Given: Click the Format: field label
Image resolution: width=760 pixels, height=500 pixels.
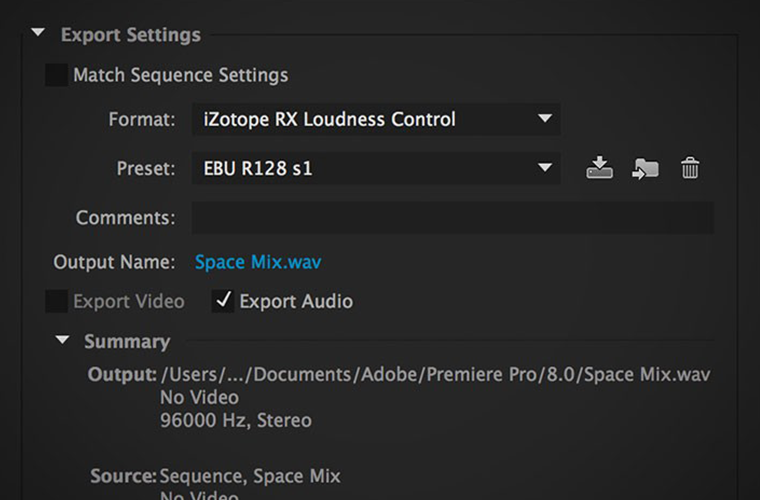Looking at the screenshot, I should click(x=142, y=119).
